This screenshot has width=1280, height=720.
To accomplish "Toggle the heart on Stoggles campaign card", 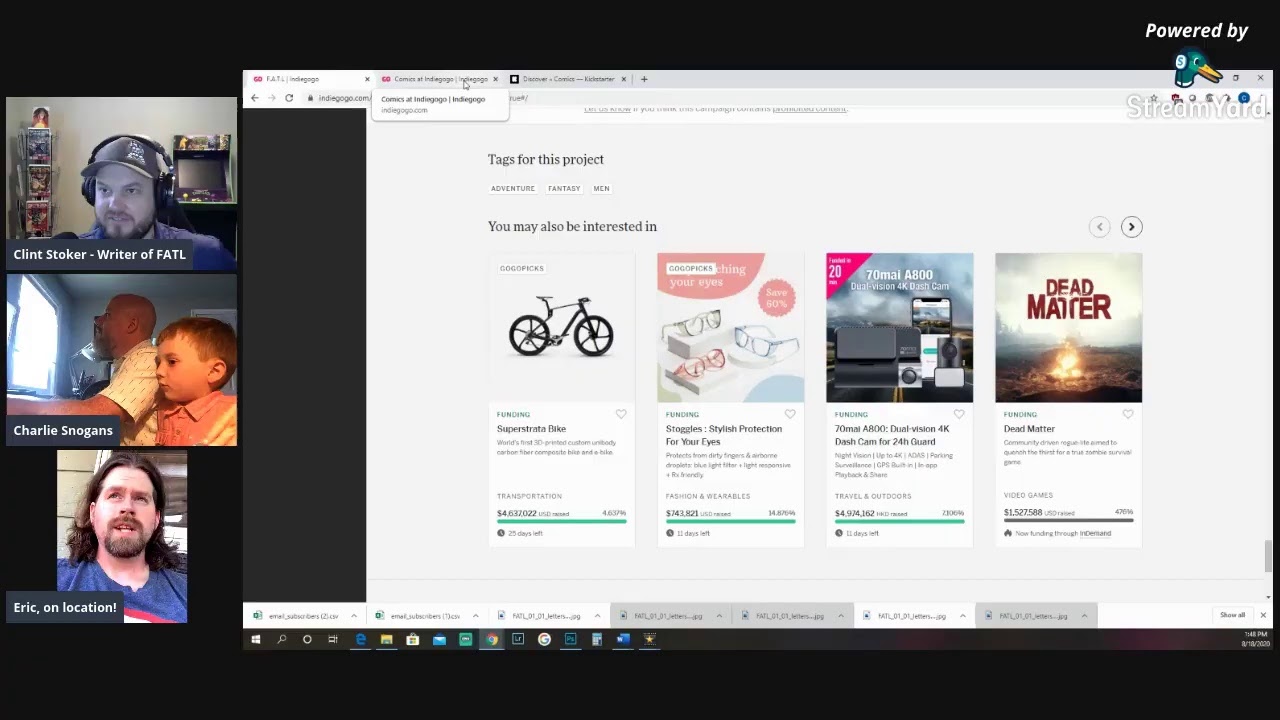I will [x=790, y=414].
